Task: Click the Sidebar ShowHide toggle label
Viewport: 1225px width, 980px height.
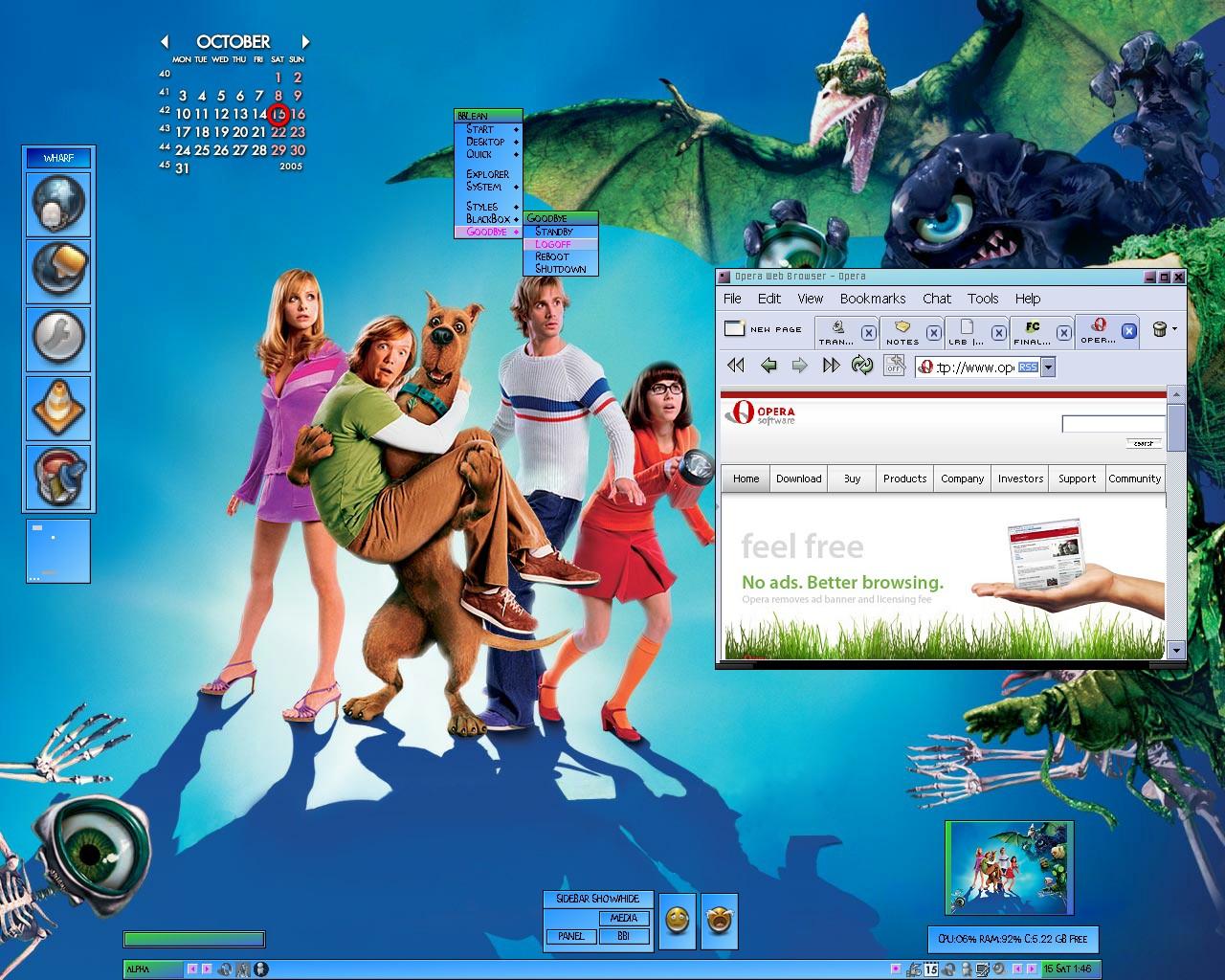Action: tap(597, 900)
